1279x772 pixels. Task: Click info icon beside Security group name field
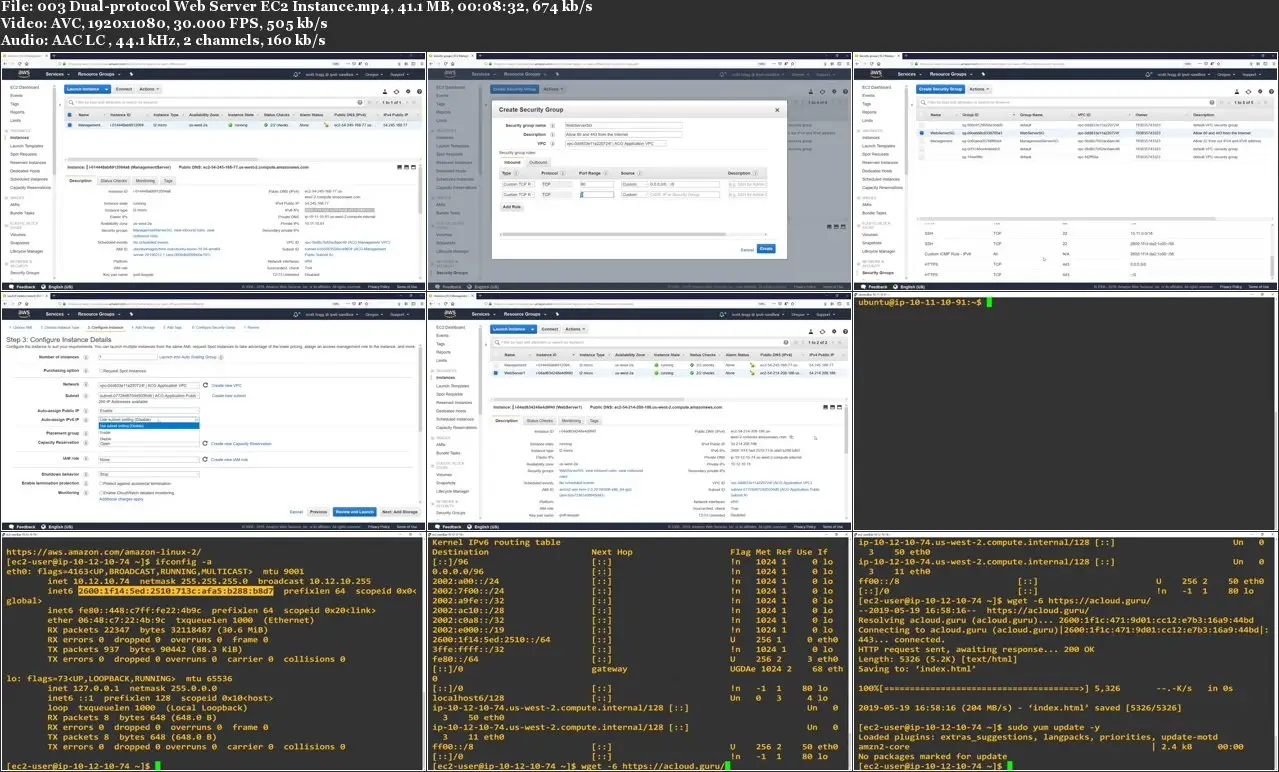click(552, 126)
